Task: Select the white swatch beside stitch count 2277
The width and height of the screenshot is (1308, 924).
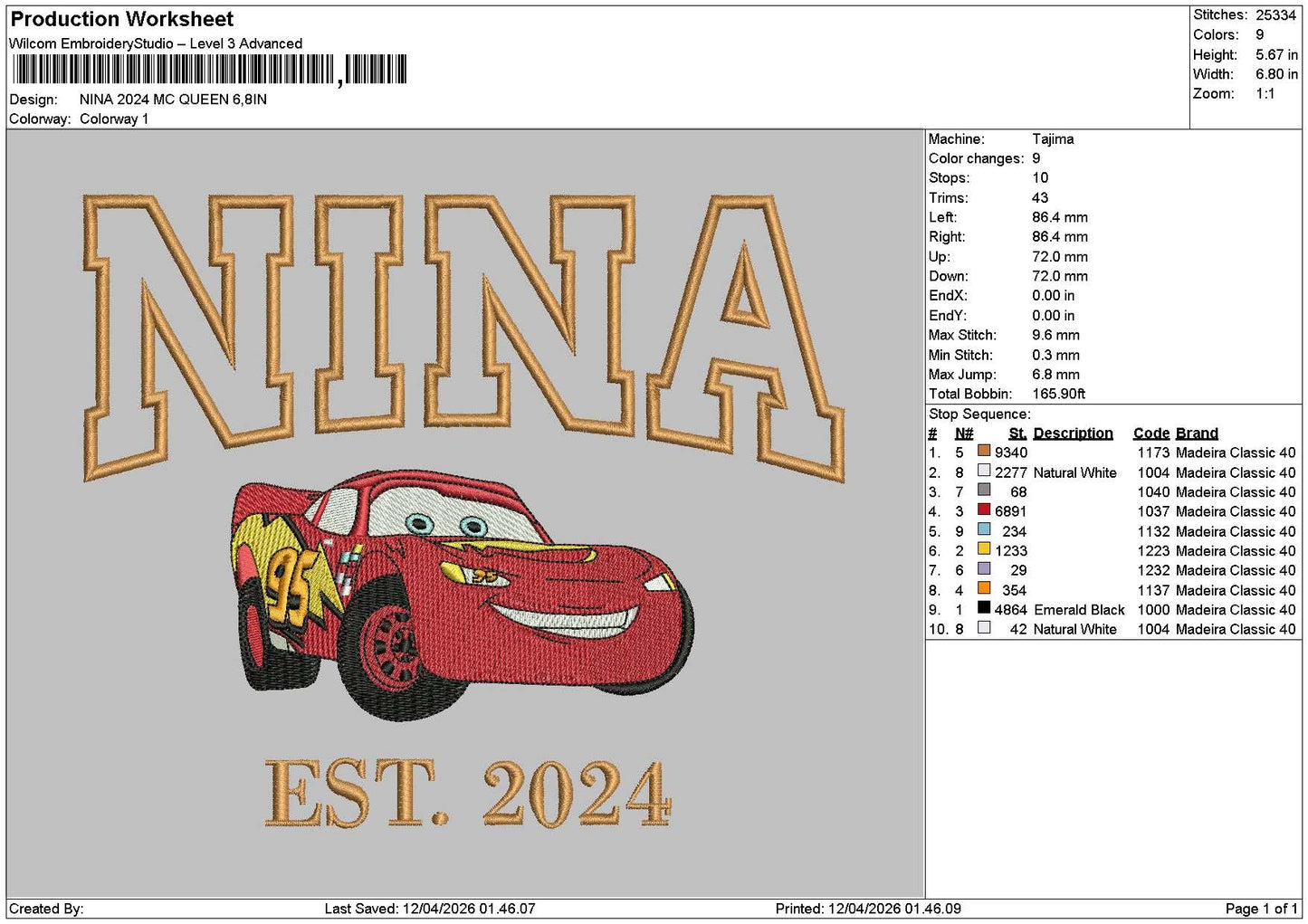Action: (984, 471)
